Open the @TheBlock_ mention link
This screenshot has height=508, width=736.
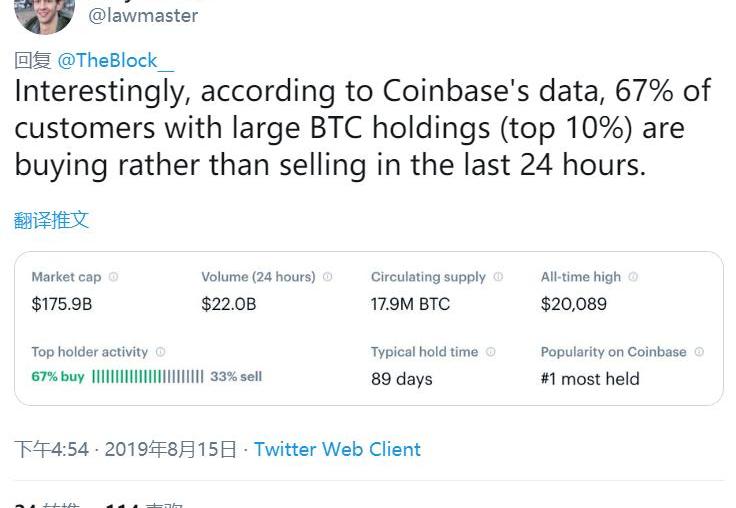click(116, 61)
